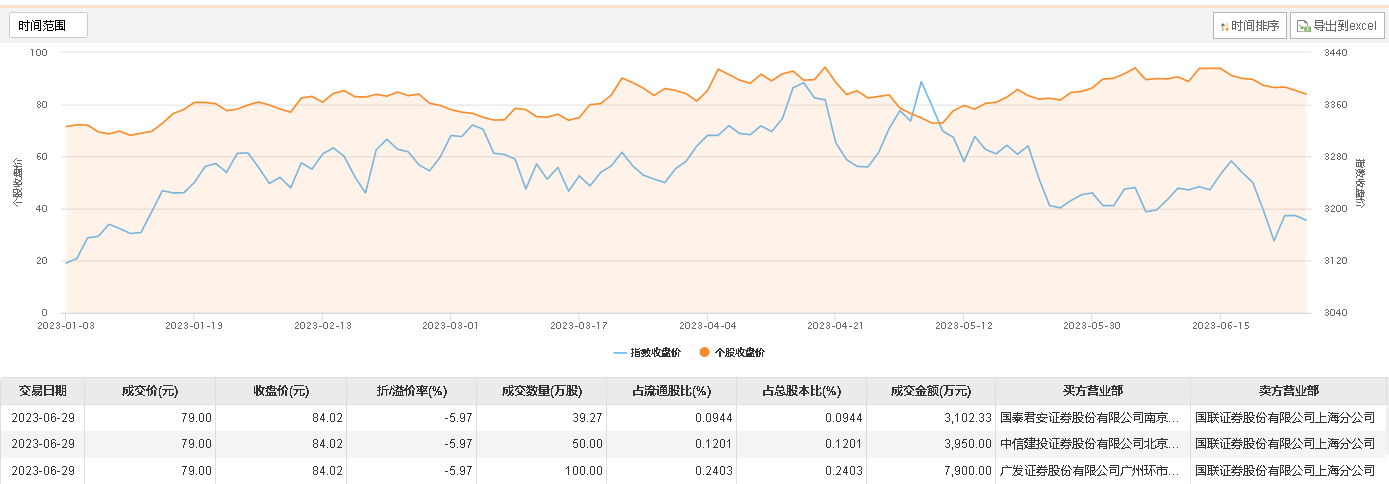This screenshot has height=484, width=1389.
Task: Open the 时间范围 selector
Action: point(49,25)
